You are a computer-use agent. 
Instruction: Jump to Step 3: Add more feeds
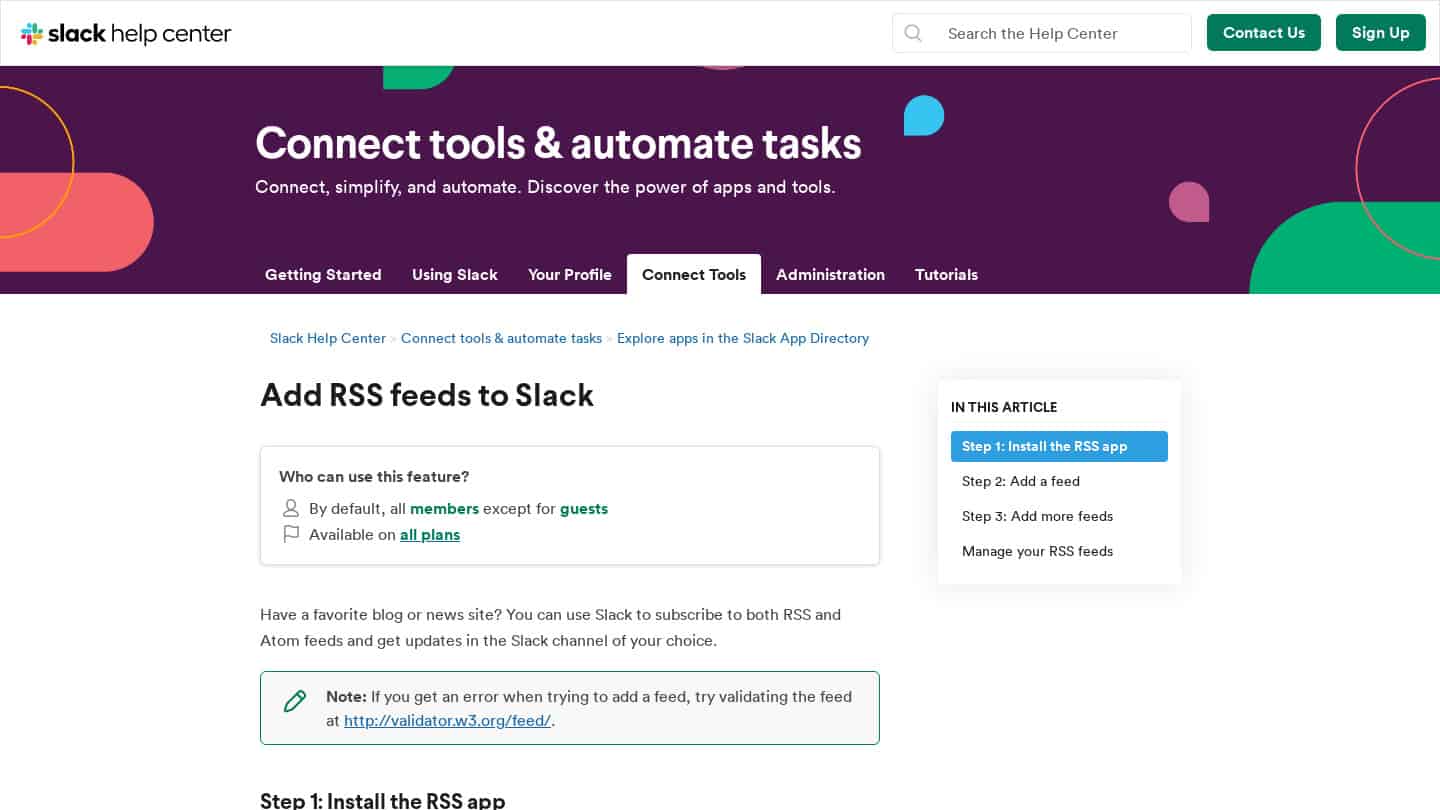[x=1059, y=516]
